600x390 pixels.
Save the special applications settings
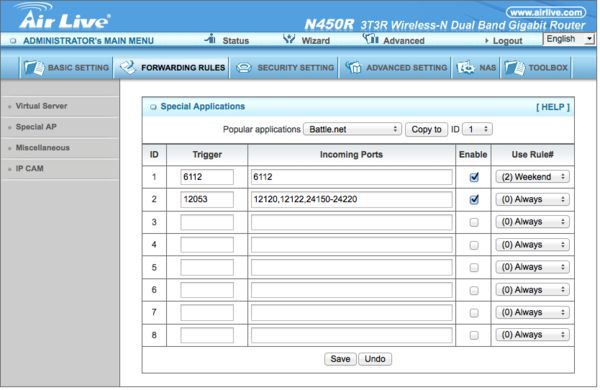point(340,359)
